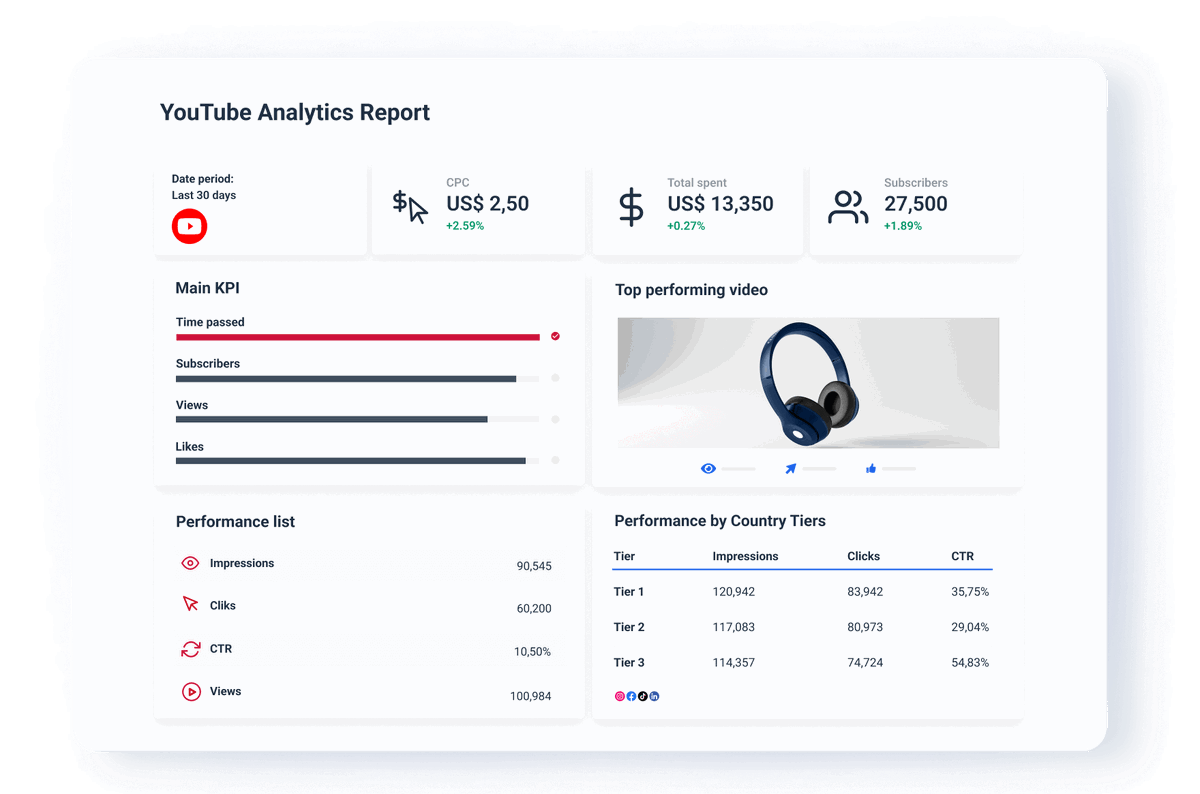Open the Instagram social icon
The image size is (1200, 794).
pos(619,695)
